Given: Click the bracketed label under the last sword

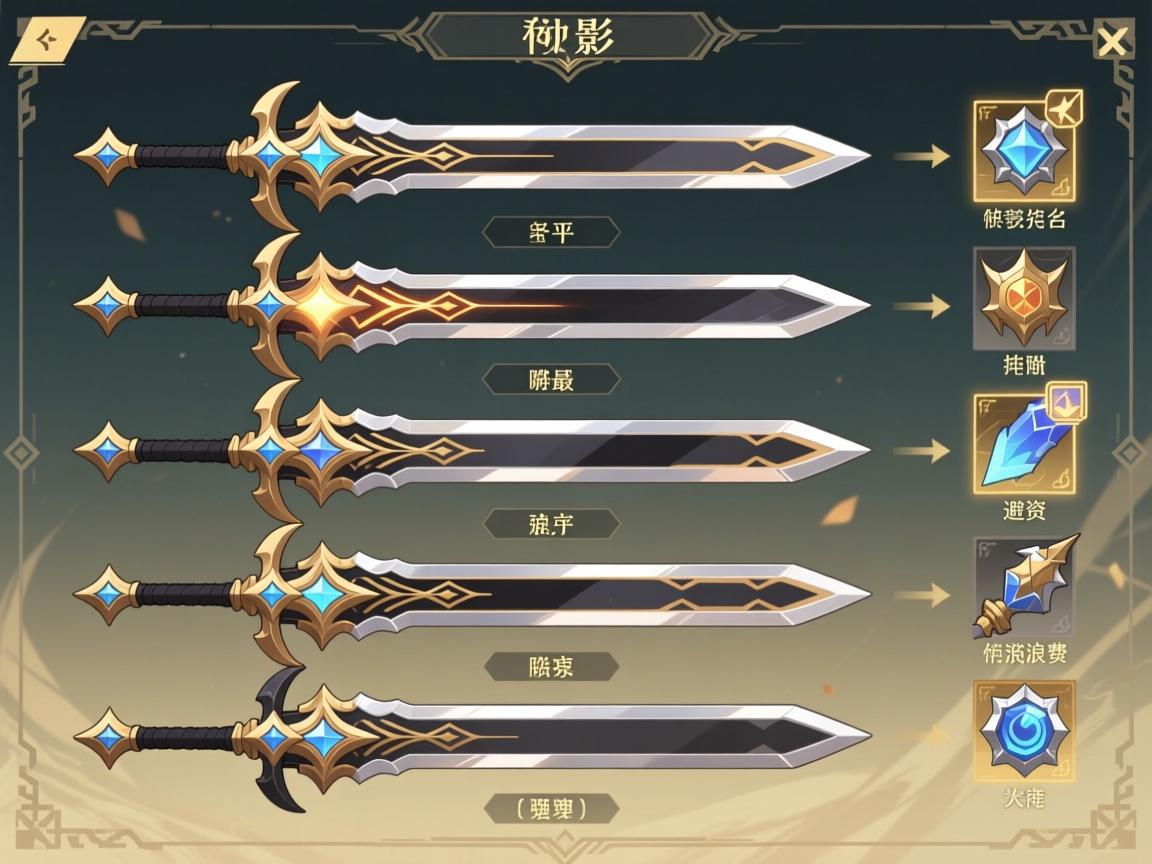Looking at the screenshot, I should pyautogui.click(x=551, y=809).
